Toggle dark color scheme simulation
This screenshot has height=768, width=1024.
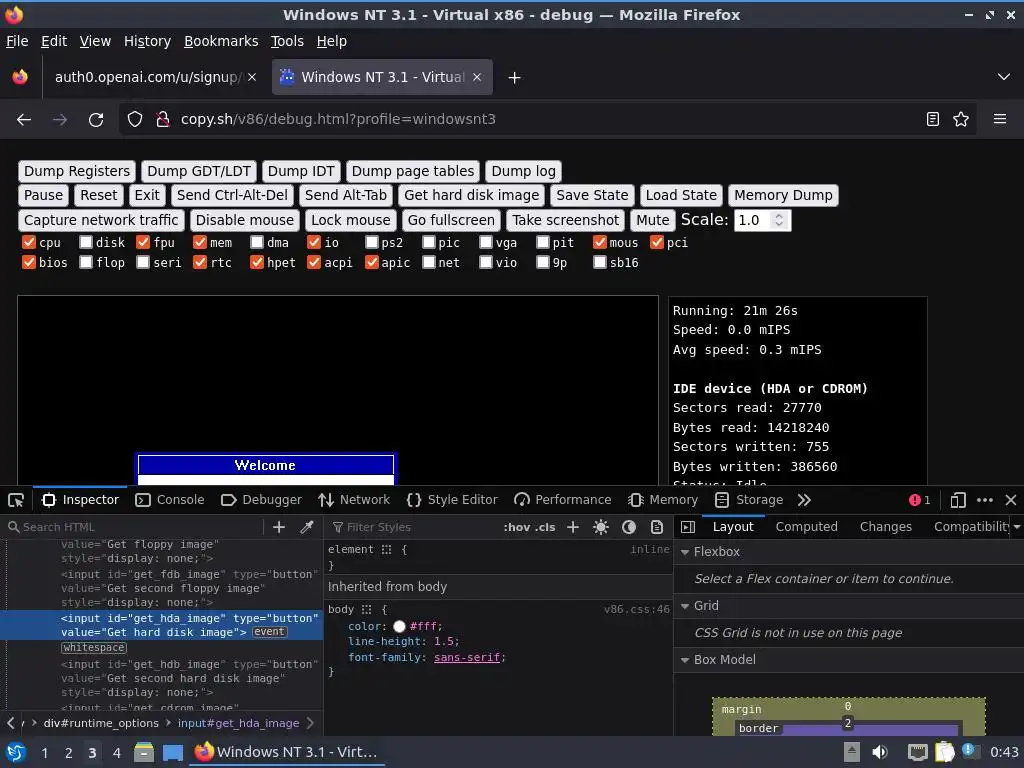pyautogui.click(x=629, y=527)
